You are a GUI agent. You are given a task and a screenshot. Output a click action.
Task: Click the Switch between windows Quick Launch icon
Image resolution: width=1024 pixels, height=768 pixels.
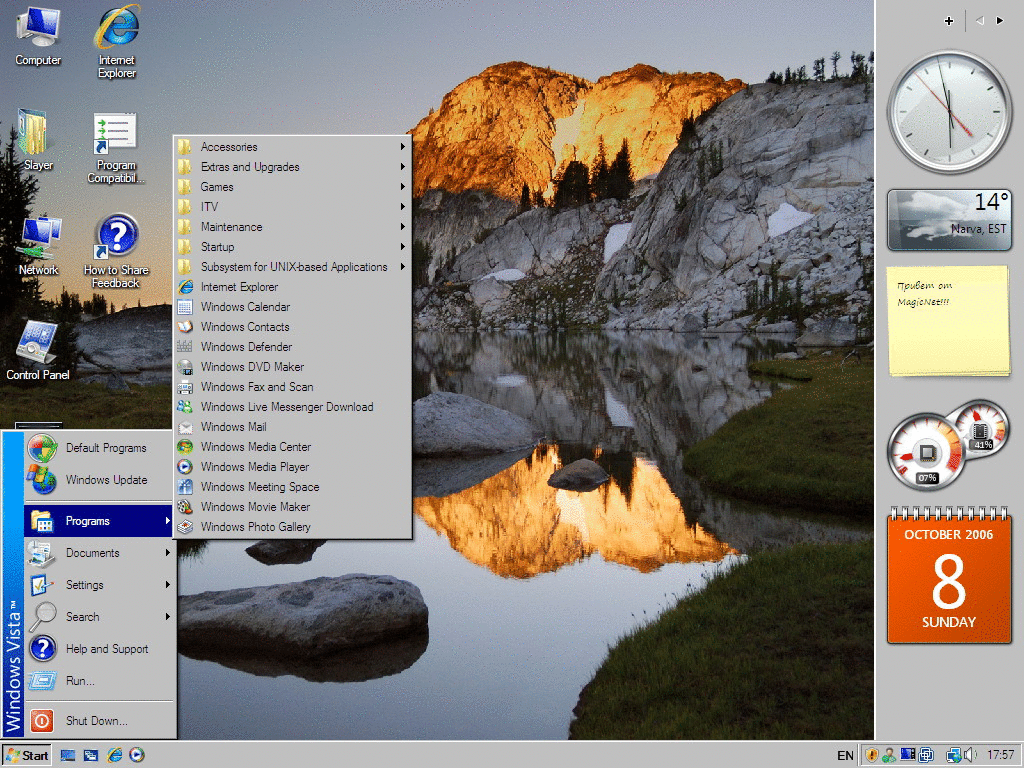pyautogui.click(x=91, y=756)
